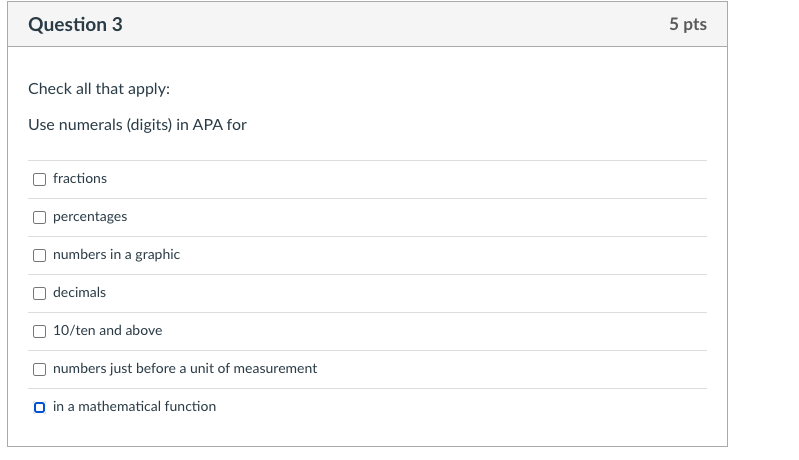799x460 pixels.
Task: Click 'numbers just before a unit of measurement' label
Action: 185,368
